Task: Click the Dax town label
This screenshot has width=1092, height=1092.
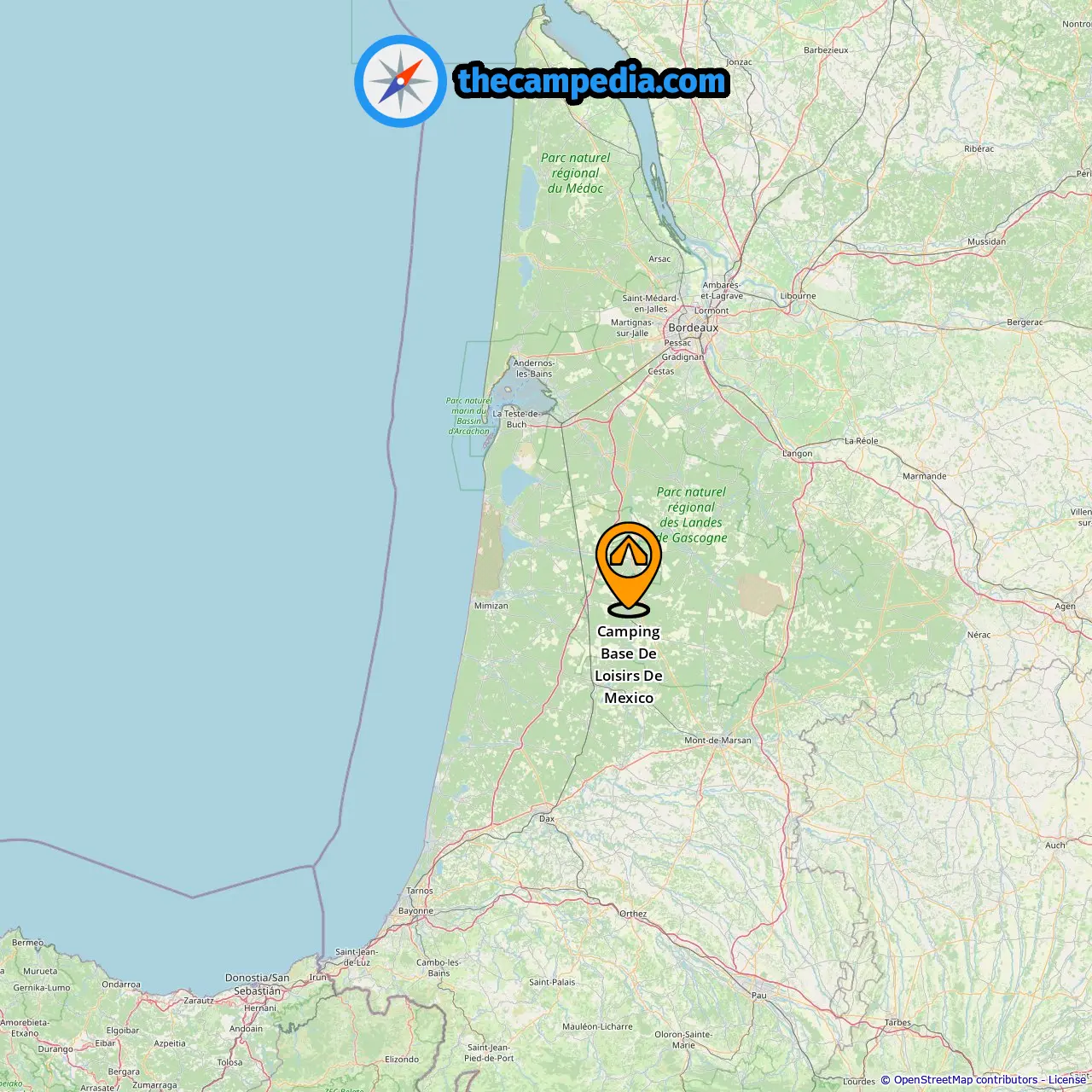Action: [547, 818]
